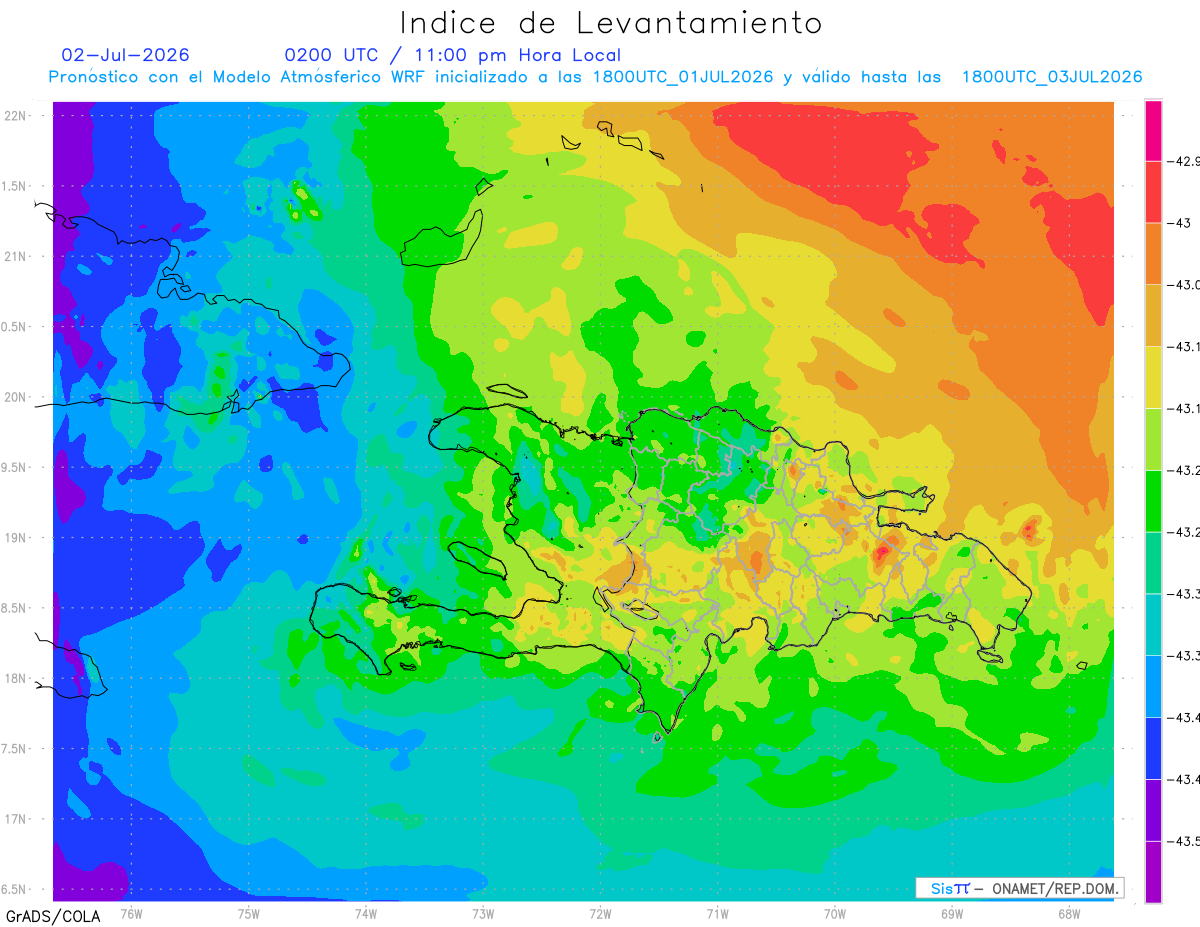
Task: Pick the golden-orange swatch on the color scale
Action: 1153,316
